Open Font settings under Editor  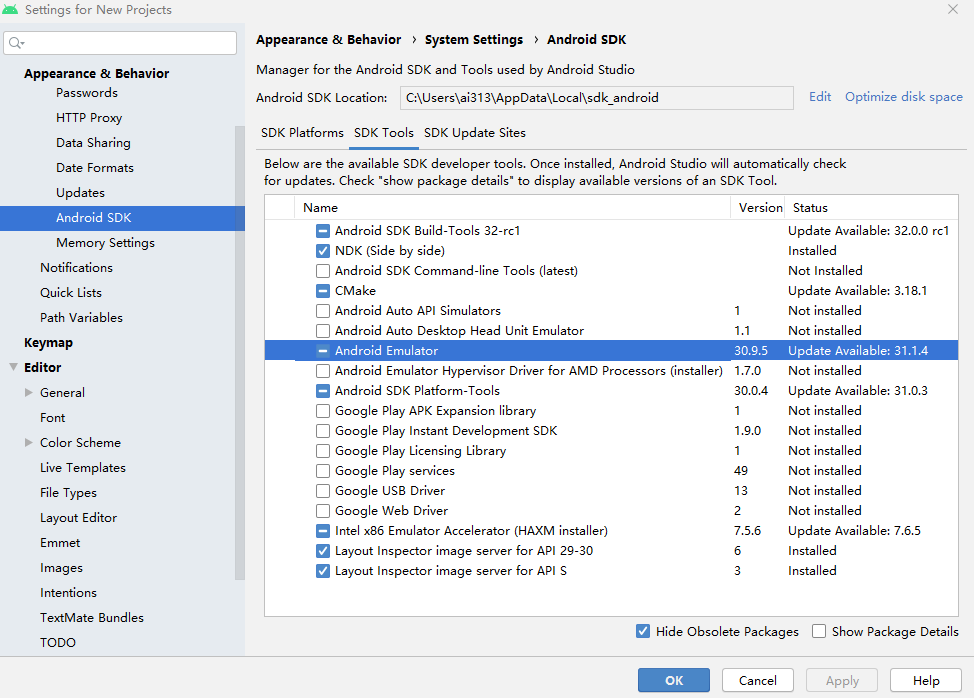pyautogui.click(x=52, y=417)
